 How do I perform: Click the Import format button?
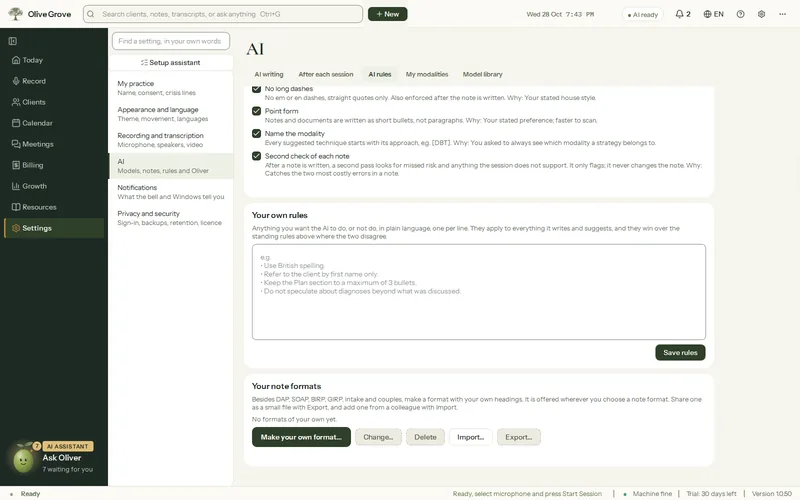click(x=470, y=437)
